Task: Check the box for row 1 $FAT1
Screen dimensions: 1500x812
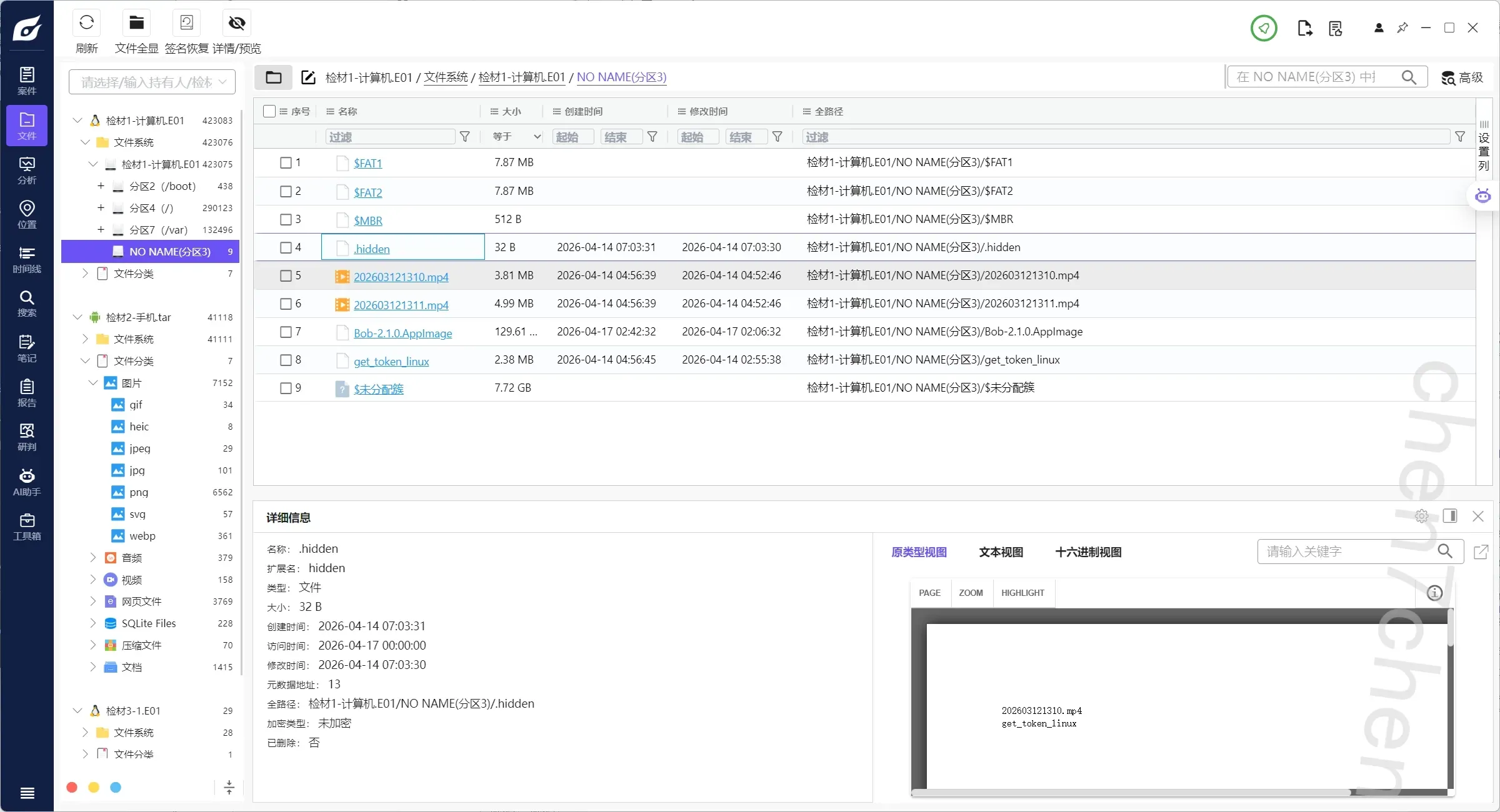Action: [x=286, y=163]
